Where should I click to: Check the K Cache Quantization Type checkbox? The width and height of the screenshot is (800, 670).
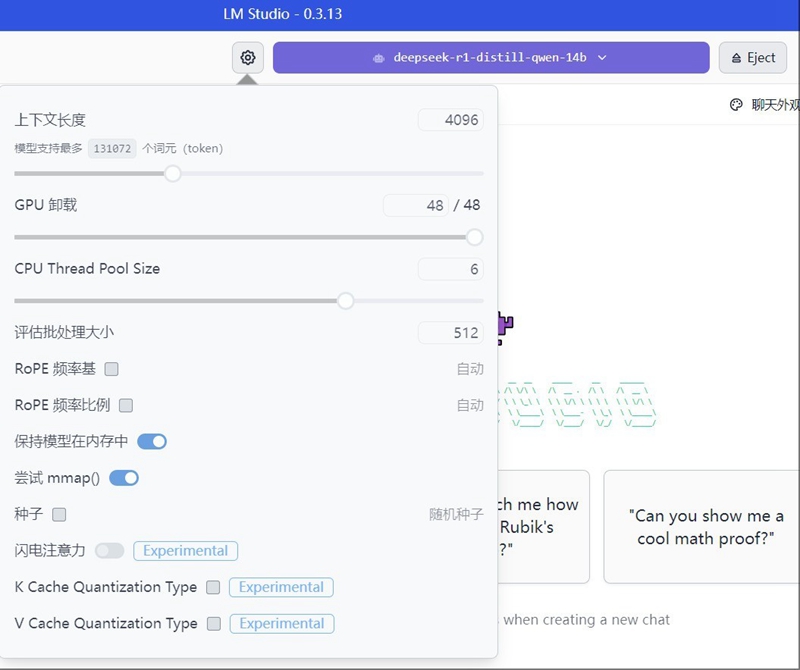coord(213,587)
